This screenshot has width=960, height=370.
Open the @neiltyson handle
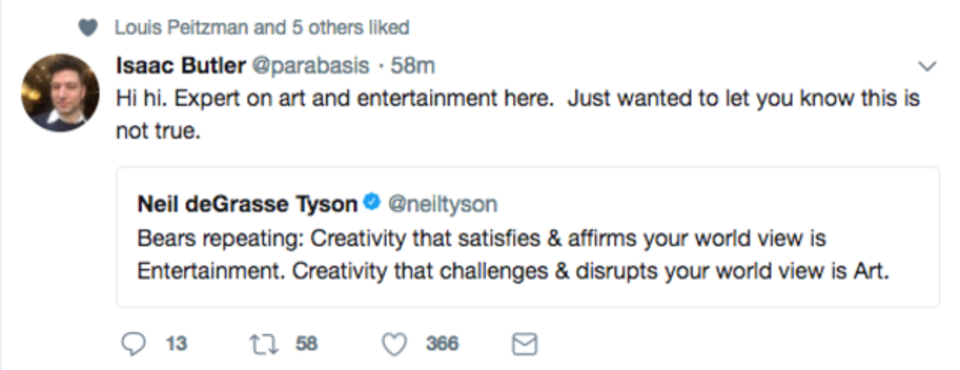[442, 205]
